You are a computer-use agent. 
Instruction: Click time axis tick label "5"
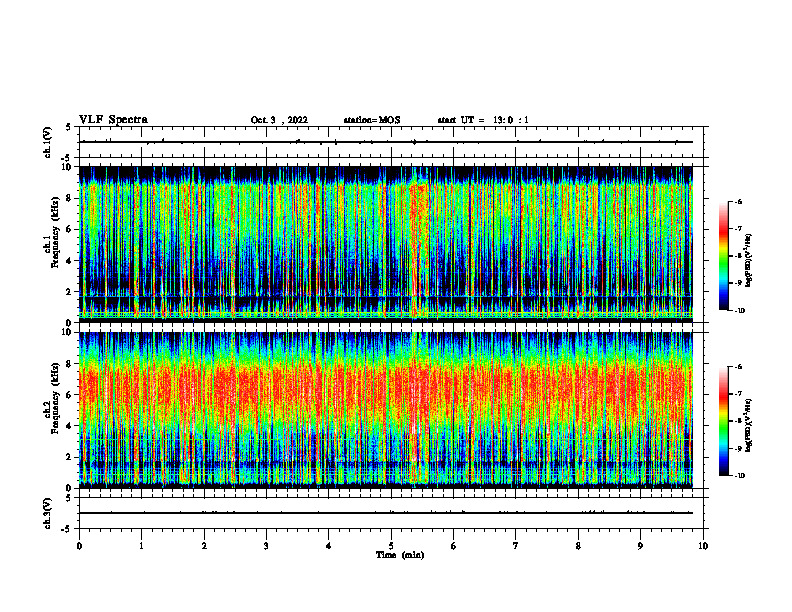click(x=391, y=546)
